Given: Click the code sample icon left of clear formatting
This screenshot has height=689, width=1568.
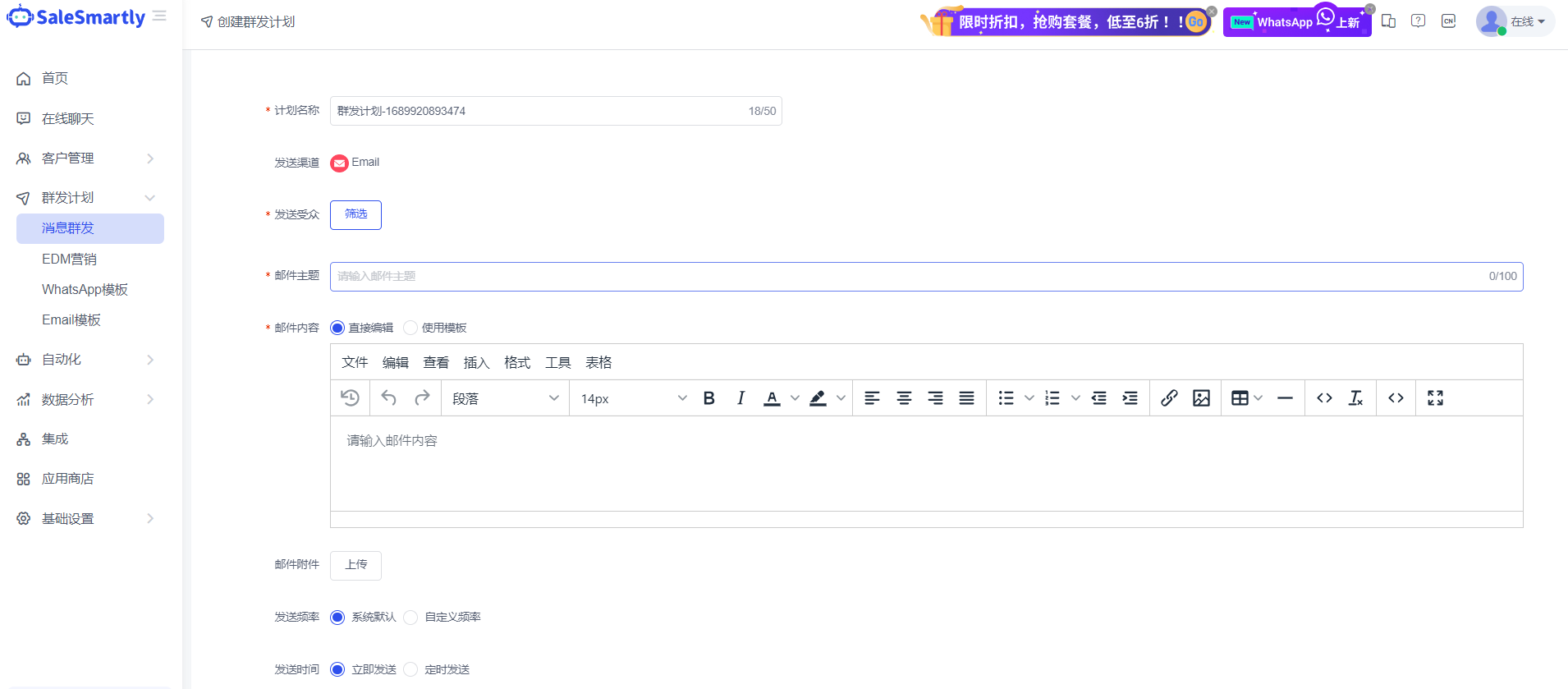Looking at the screenshot, I should [1324, 398].
